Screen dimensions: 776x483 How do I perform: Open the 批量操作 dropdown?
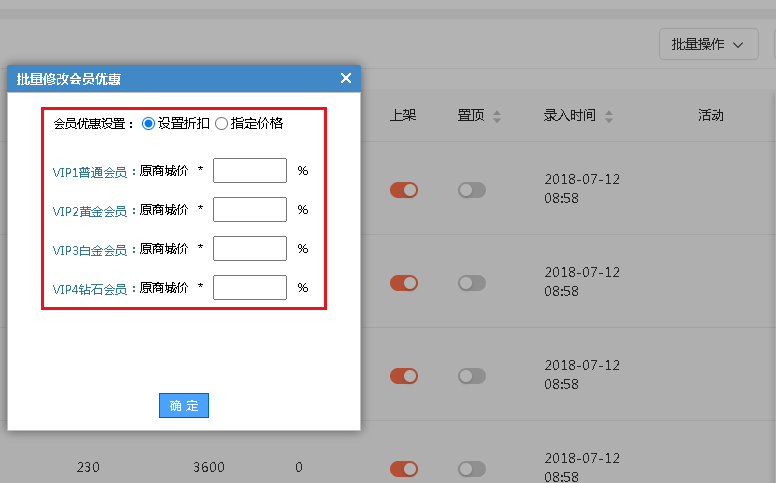click(x=708, y=44)
